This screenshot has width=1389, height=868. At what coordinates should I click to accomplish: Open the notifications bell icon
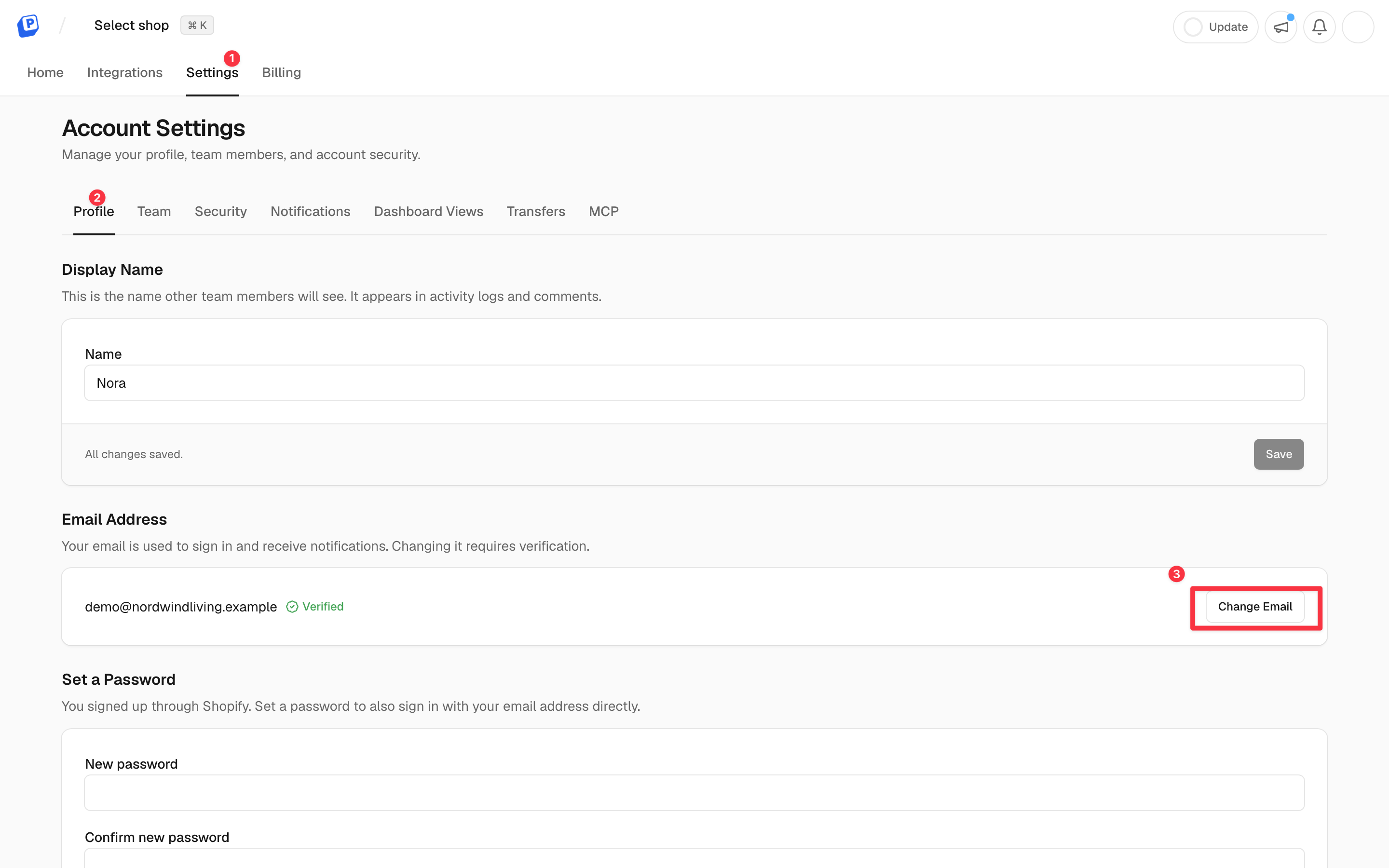pyautogui.click(x=1319, y=27)
